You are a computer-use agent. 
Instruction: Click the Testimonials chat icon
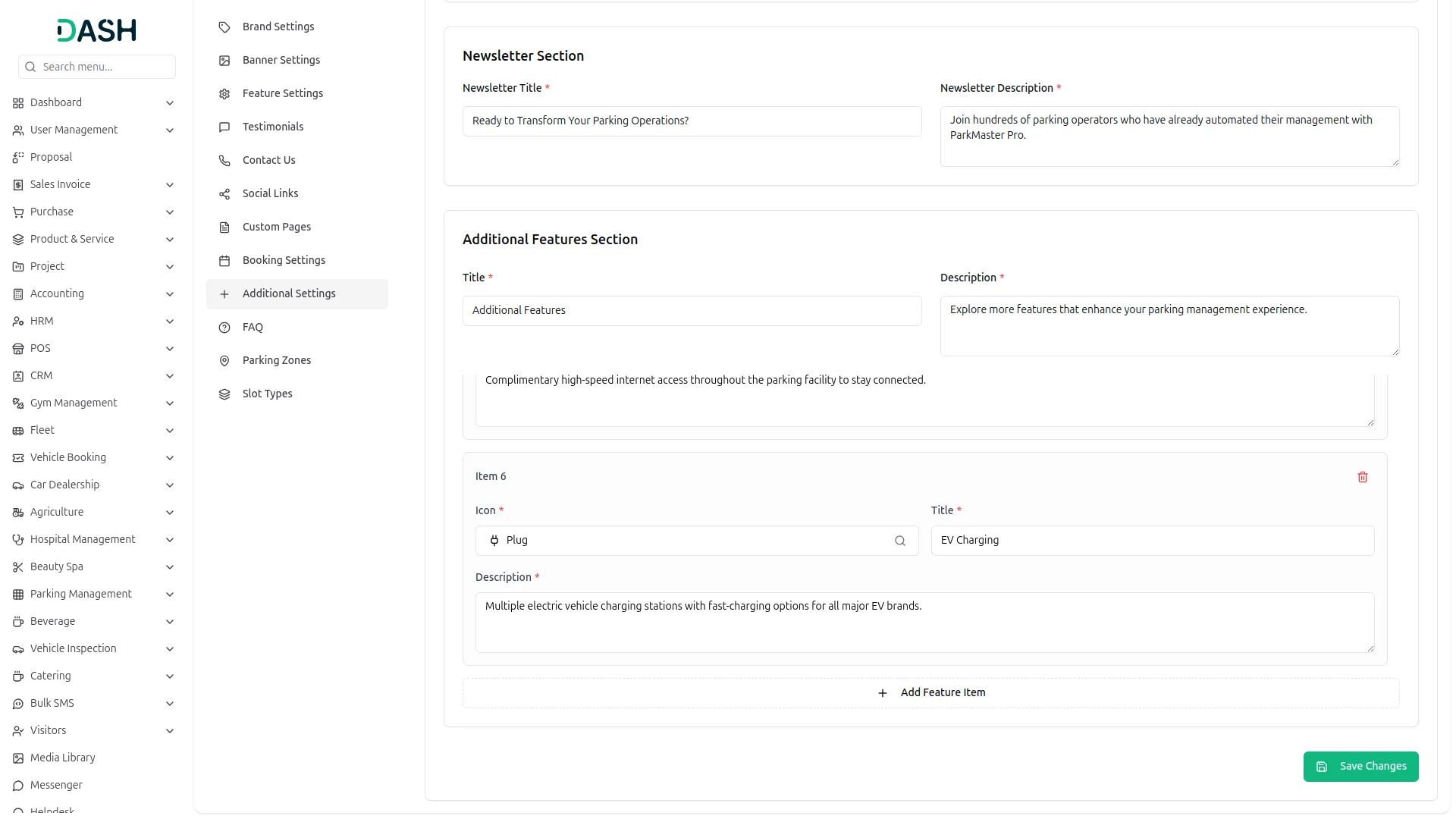224,127
